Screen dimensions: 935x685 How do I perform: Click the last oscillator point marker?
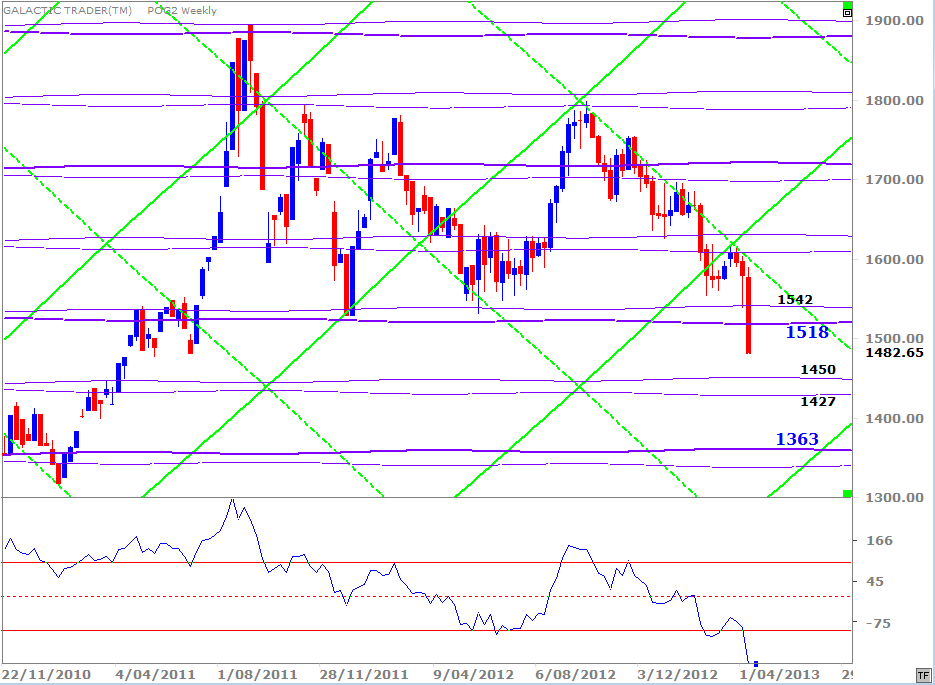pos(756,664)
